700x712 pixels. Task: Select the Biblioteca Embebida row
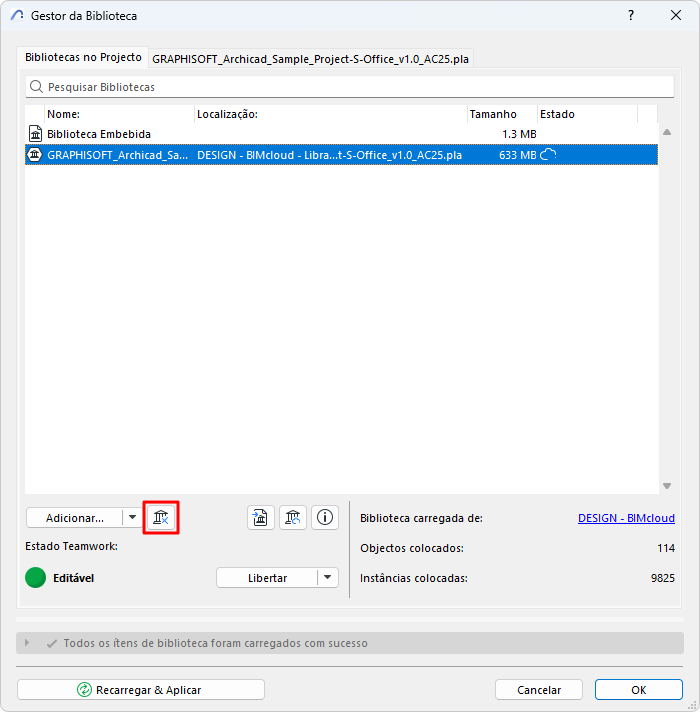point(341,134)
